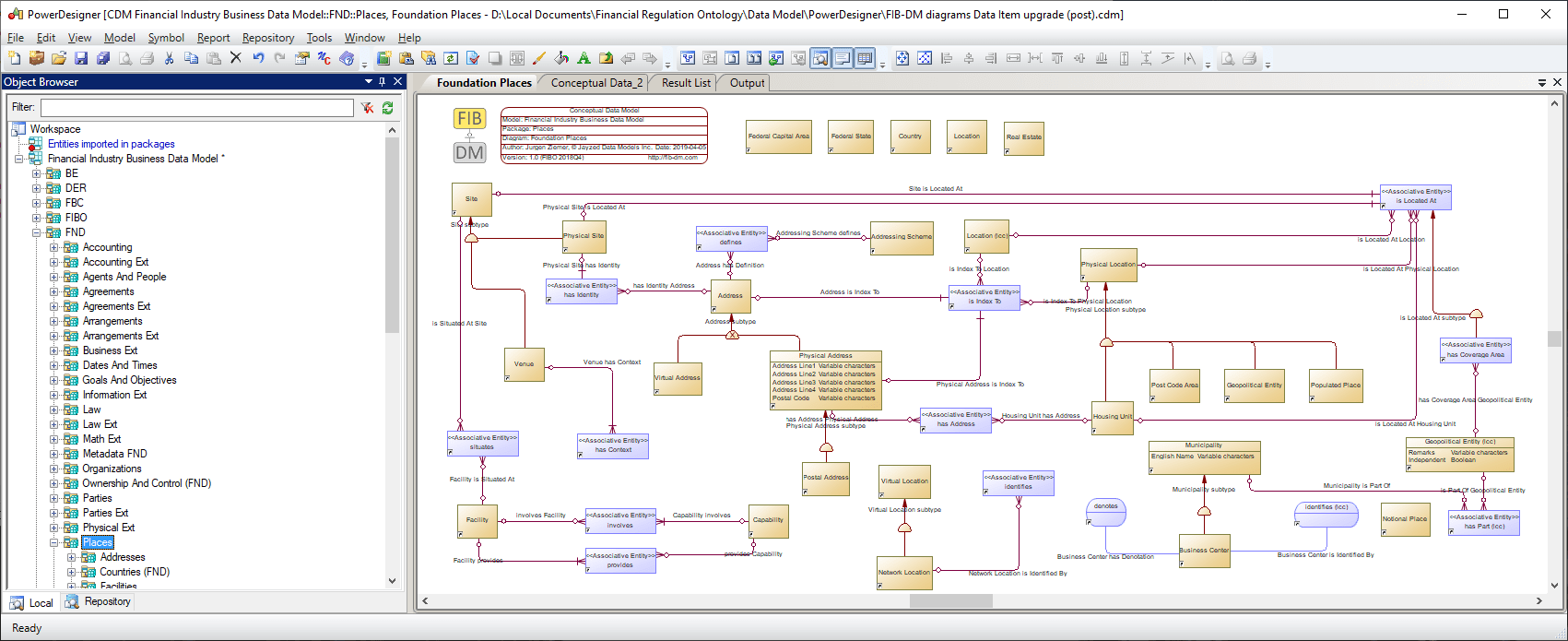
Task: Select the Organizations package
Action: point(112,469)
